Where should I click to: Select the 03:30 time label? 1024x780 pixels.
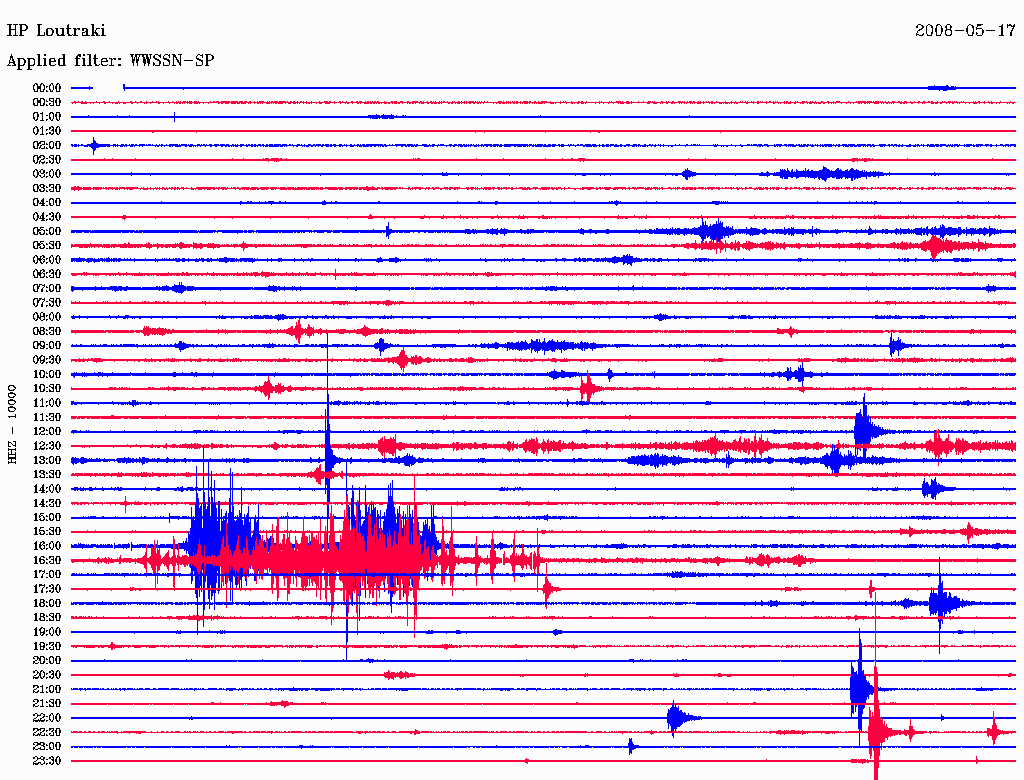(x=47, y=188)
